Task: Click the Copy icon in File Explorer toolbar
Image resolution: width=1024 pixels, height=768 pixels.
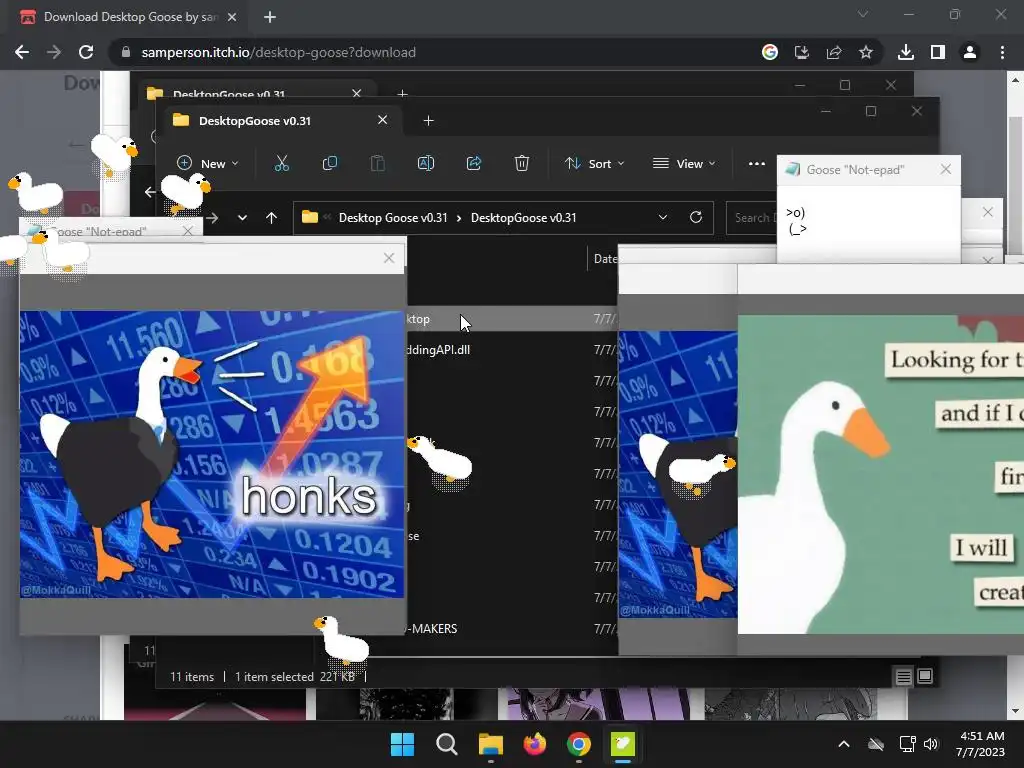Action: [x=330, y=163]
